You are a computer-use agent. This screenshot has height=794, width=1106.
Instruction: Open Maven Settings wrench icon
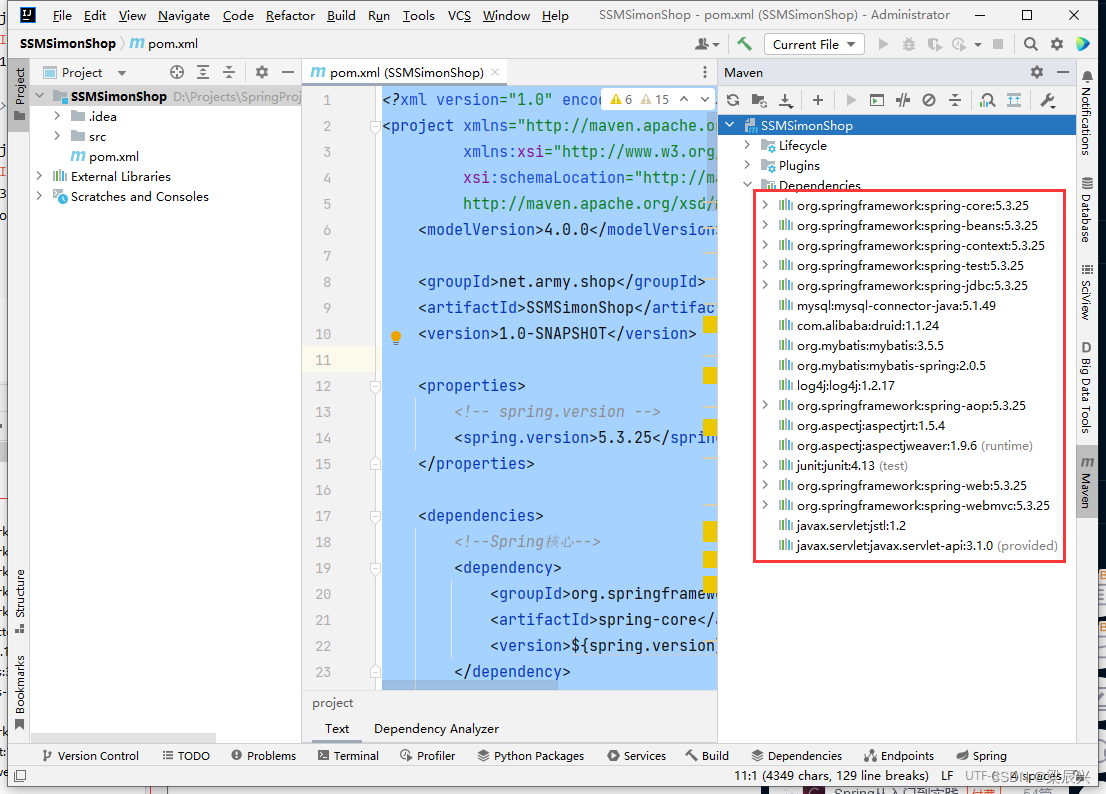click(x=1047, y=100)
